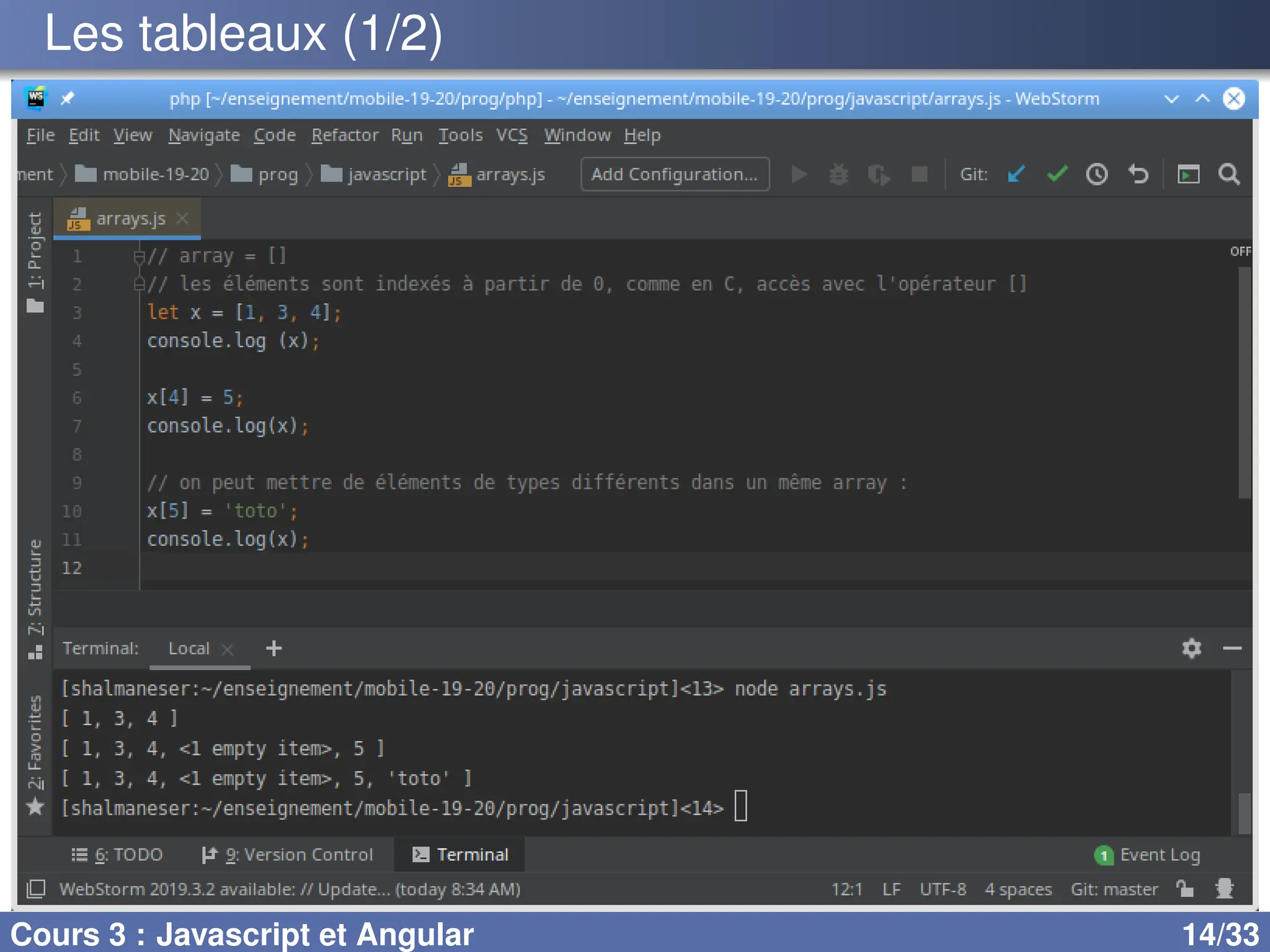Screen dimensions: 1270x952
Task: Click the Run with Coverage icon
Action: 879,175
